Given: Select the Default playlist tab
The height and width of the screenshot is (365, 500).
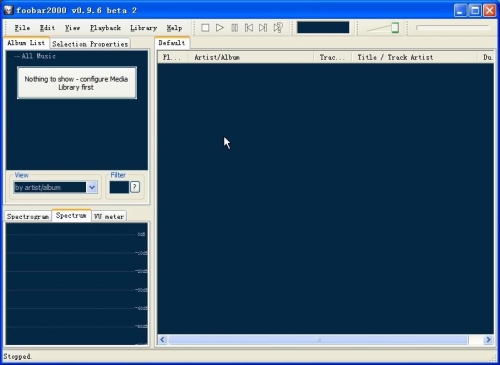Looking at the screenshot, I should (172, 43).
